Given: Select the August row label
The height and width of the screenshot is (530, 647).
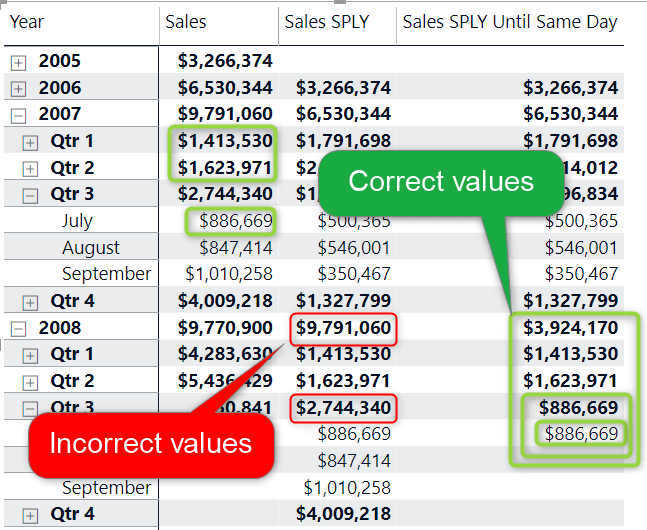Looking at the screenshot, I should click(91, 248).
